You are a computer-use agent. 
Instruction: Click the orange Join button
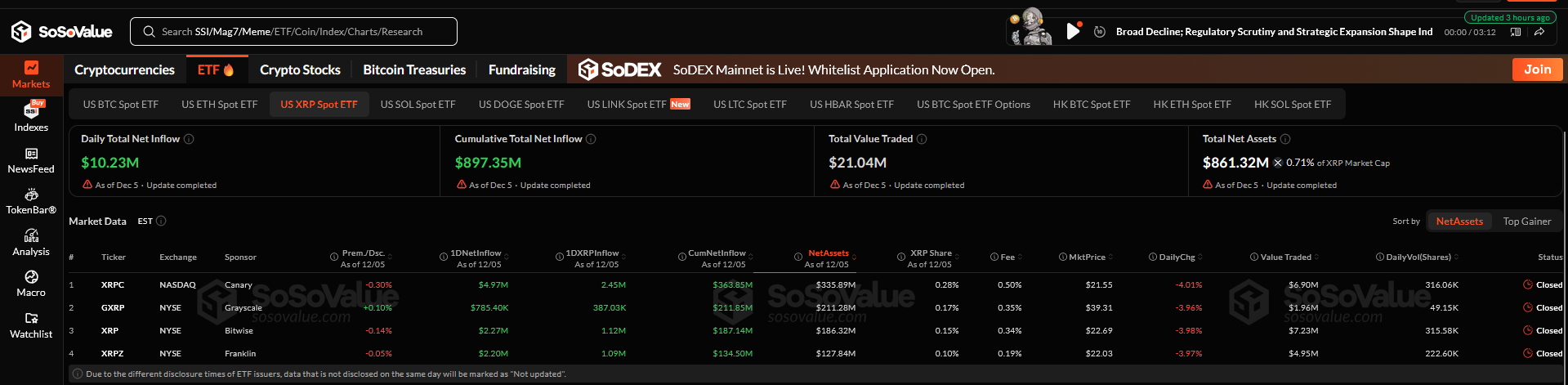1537,69
